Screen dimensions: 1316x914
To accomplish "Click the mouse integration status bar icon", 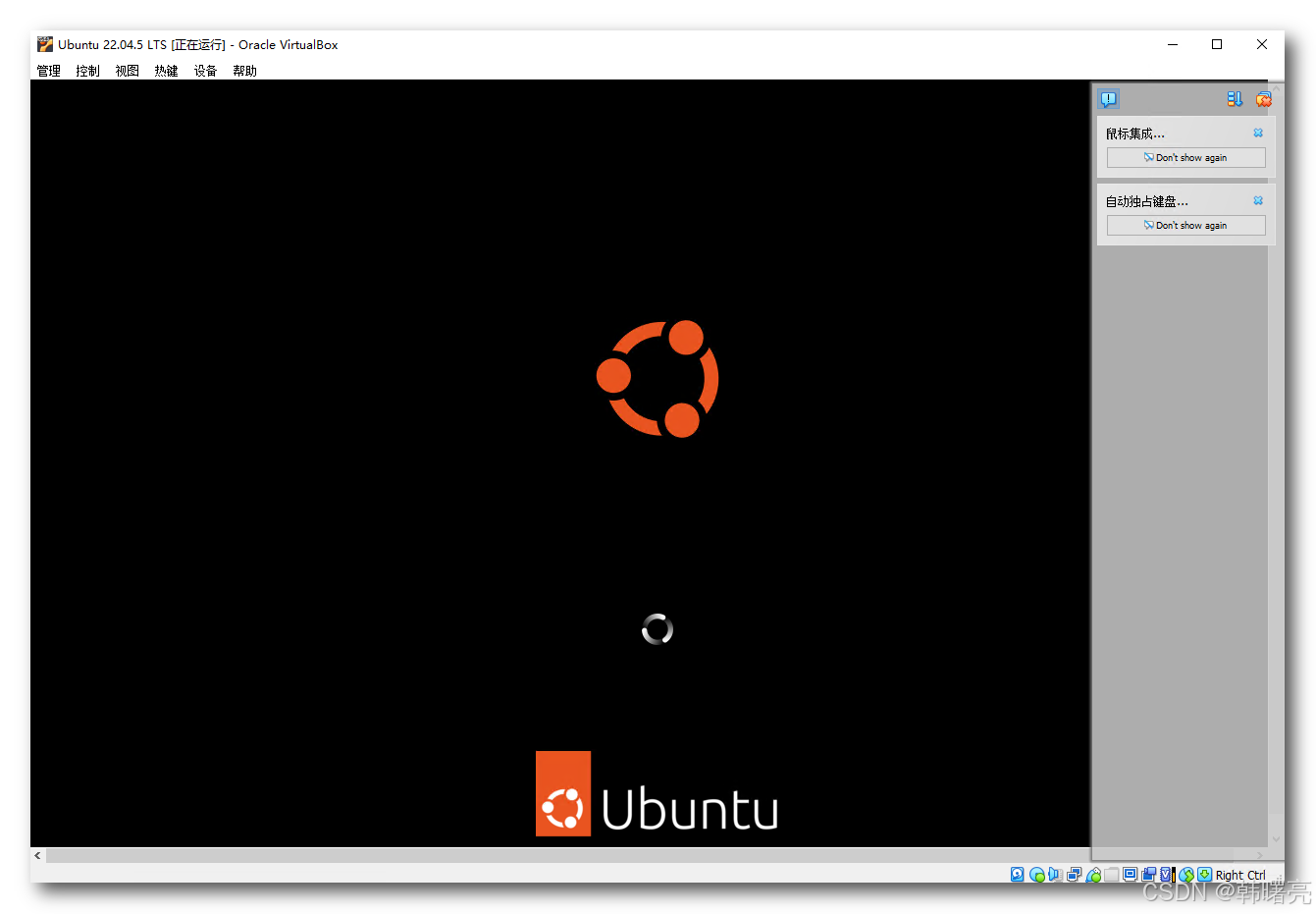I will [1186, 875].
